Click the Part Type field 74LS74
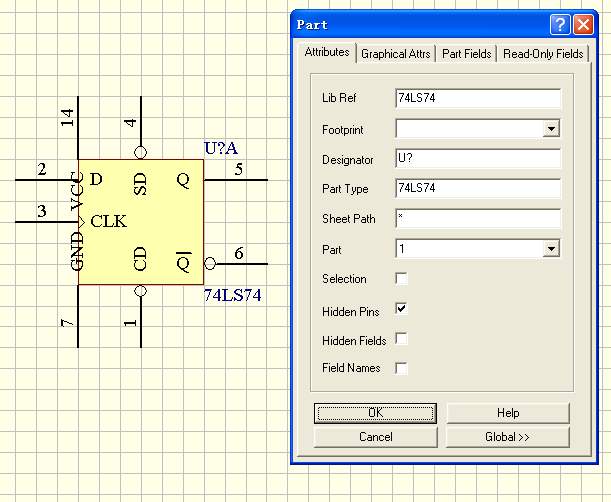 pyautogui.click(x=478, y=188)
